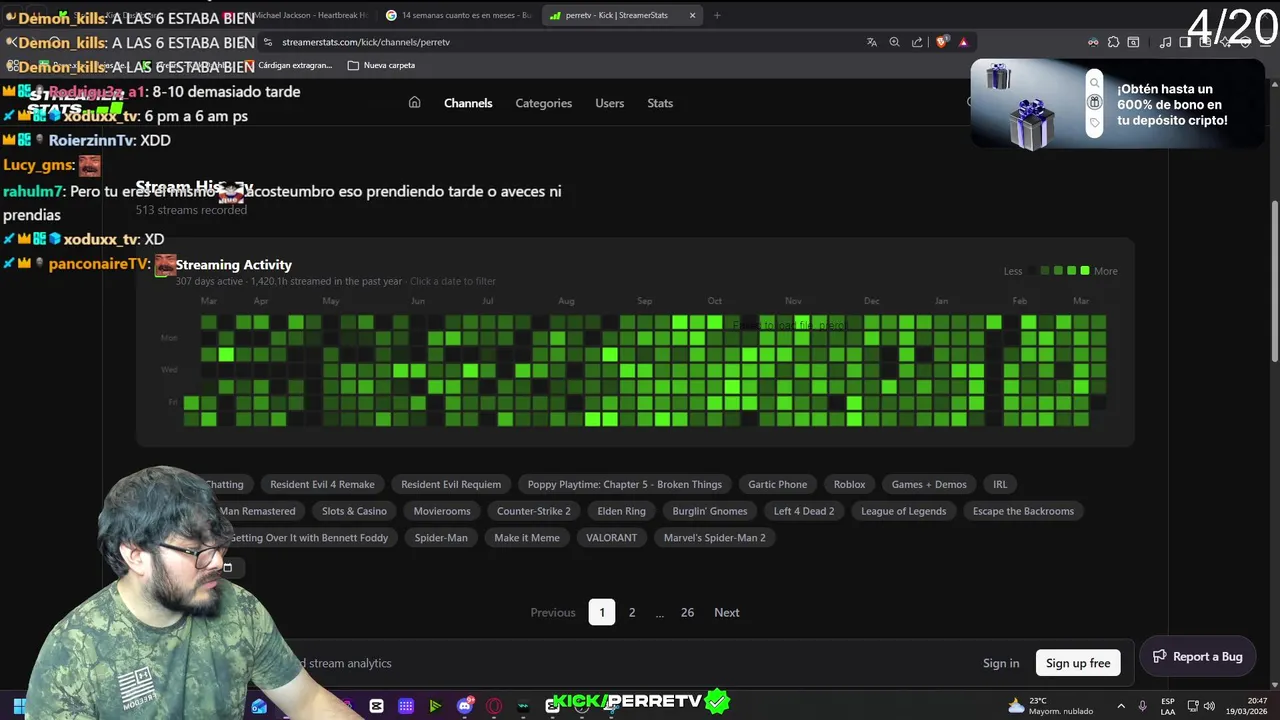Open the Channels nav item
The image size is (1280, 720).
pyautogui.click(x=468, y=103)
